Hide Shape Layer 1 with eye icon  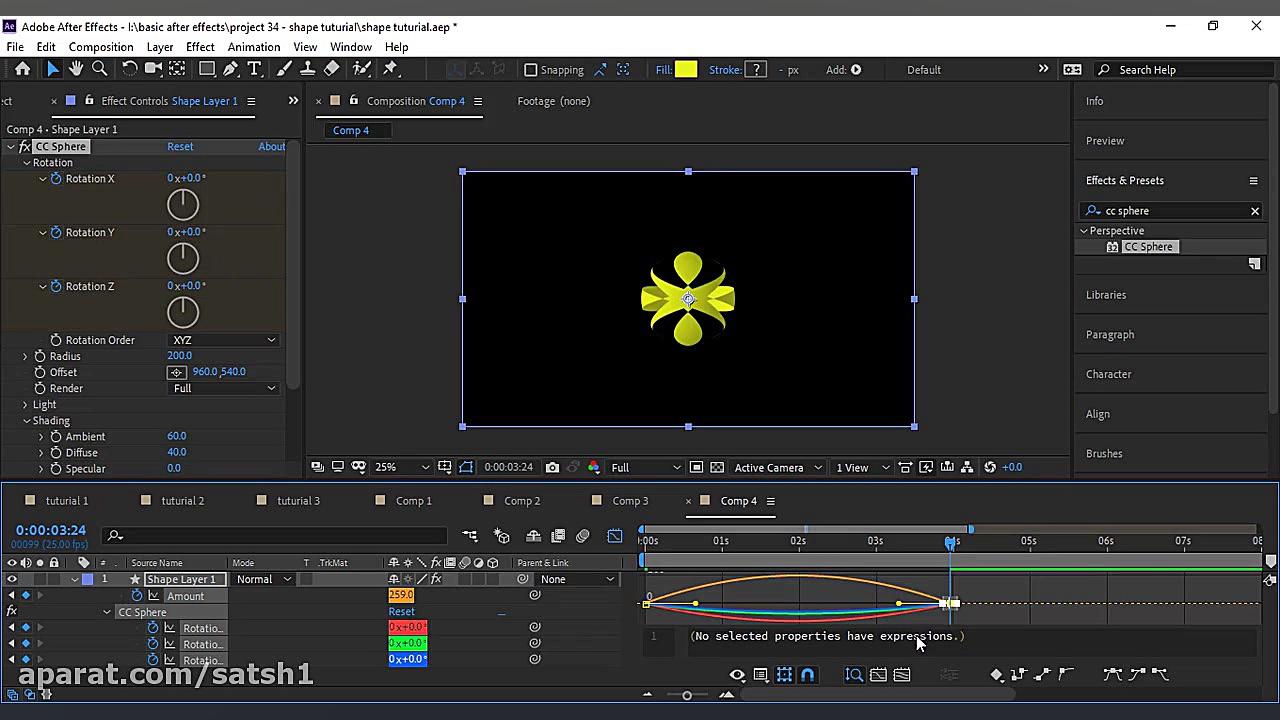click(12, 579)
